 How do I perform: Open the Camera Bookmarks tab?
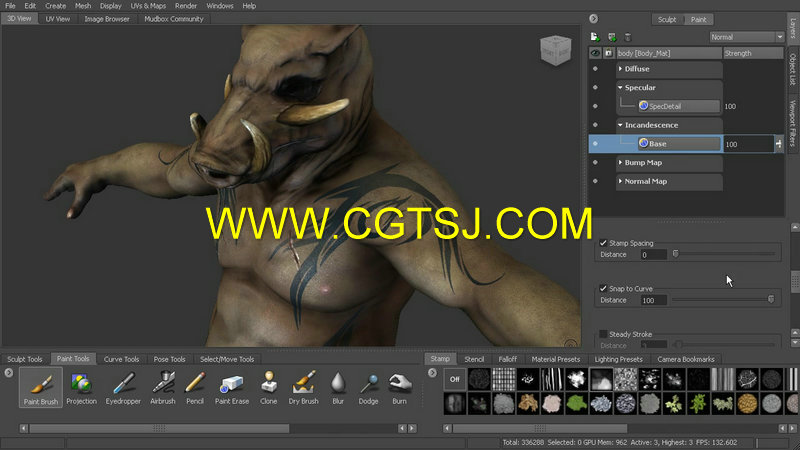point(686,359)
